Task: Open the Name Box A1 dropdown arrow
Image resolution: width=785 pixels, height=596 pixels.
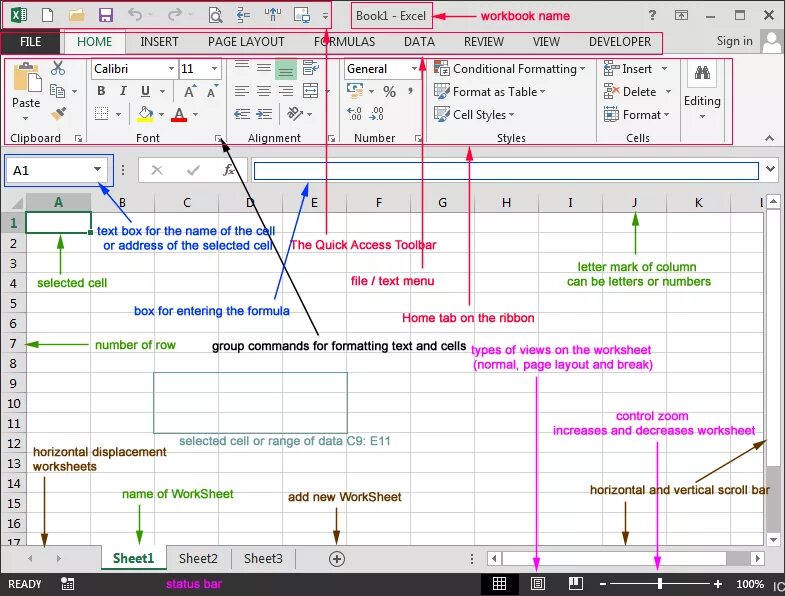Action: [x=97, y=169]
